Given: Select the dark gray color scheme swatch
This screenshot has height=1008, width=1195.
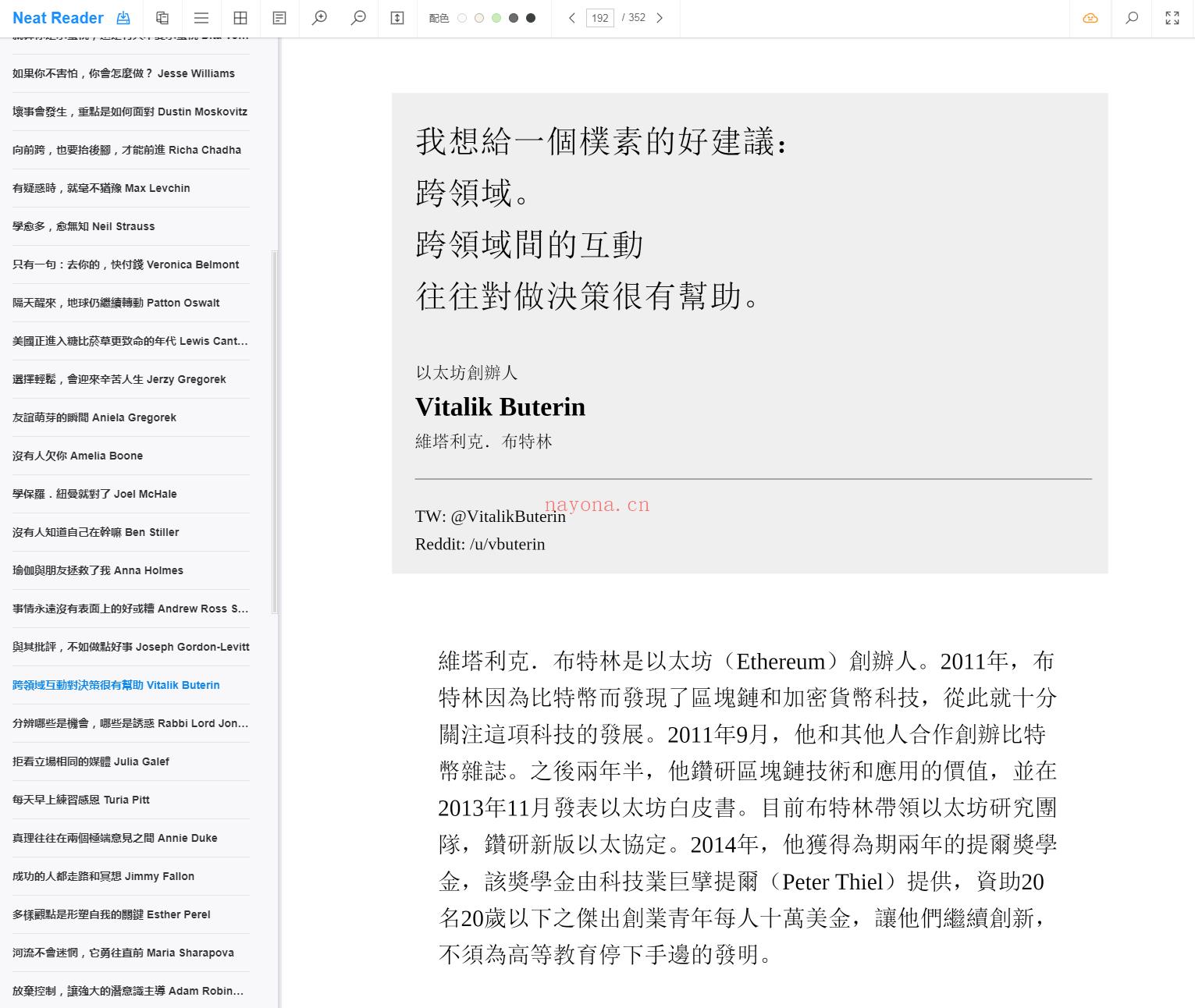Looking at the screenshot, I should point(514,18).
